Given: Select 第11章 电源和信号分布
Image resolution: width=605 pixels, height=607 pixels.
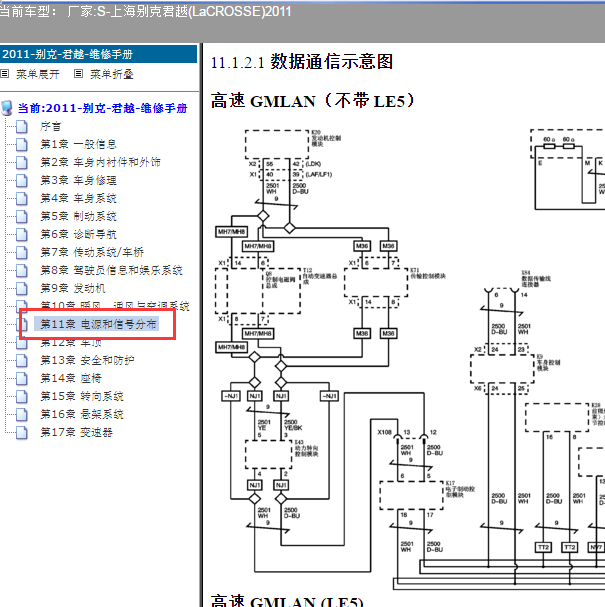Looking at the screenshot, I should 96,324.
